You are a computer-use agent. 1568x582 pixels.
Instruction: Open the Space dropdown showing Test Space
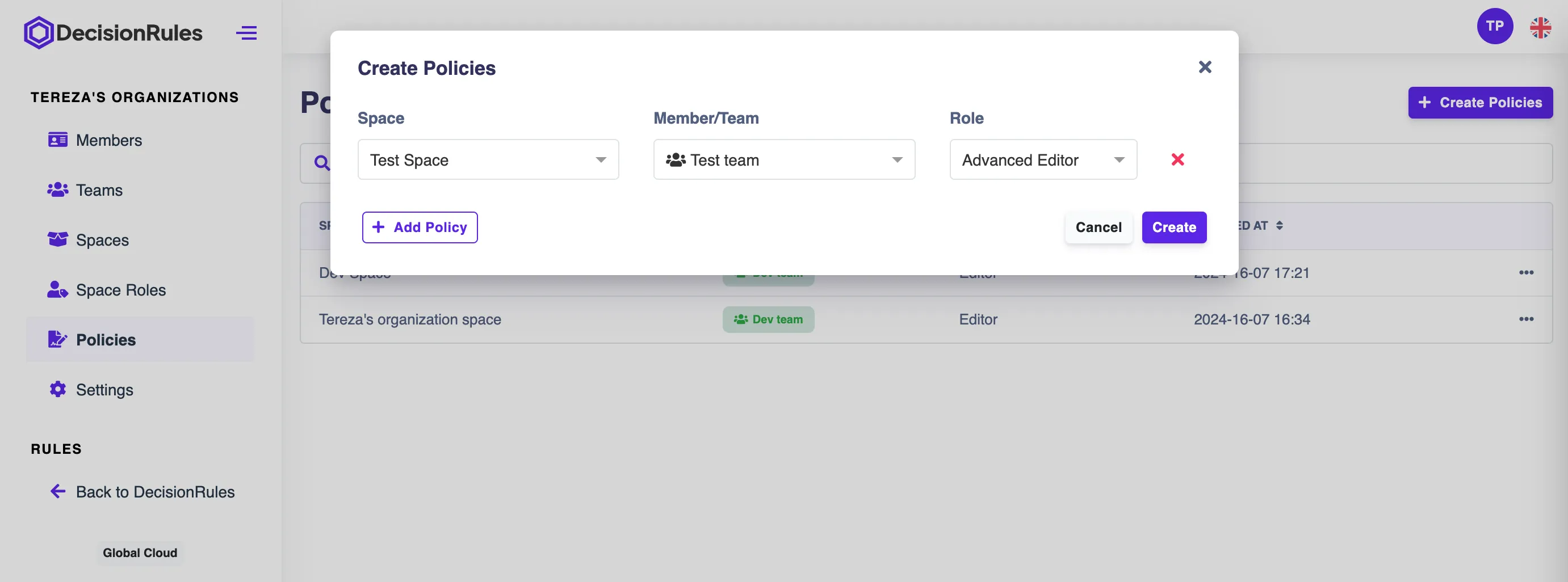[x=488, y=160]
